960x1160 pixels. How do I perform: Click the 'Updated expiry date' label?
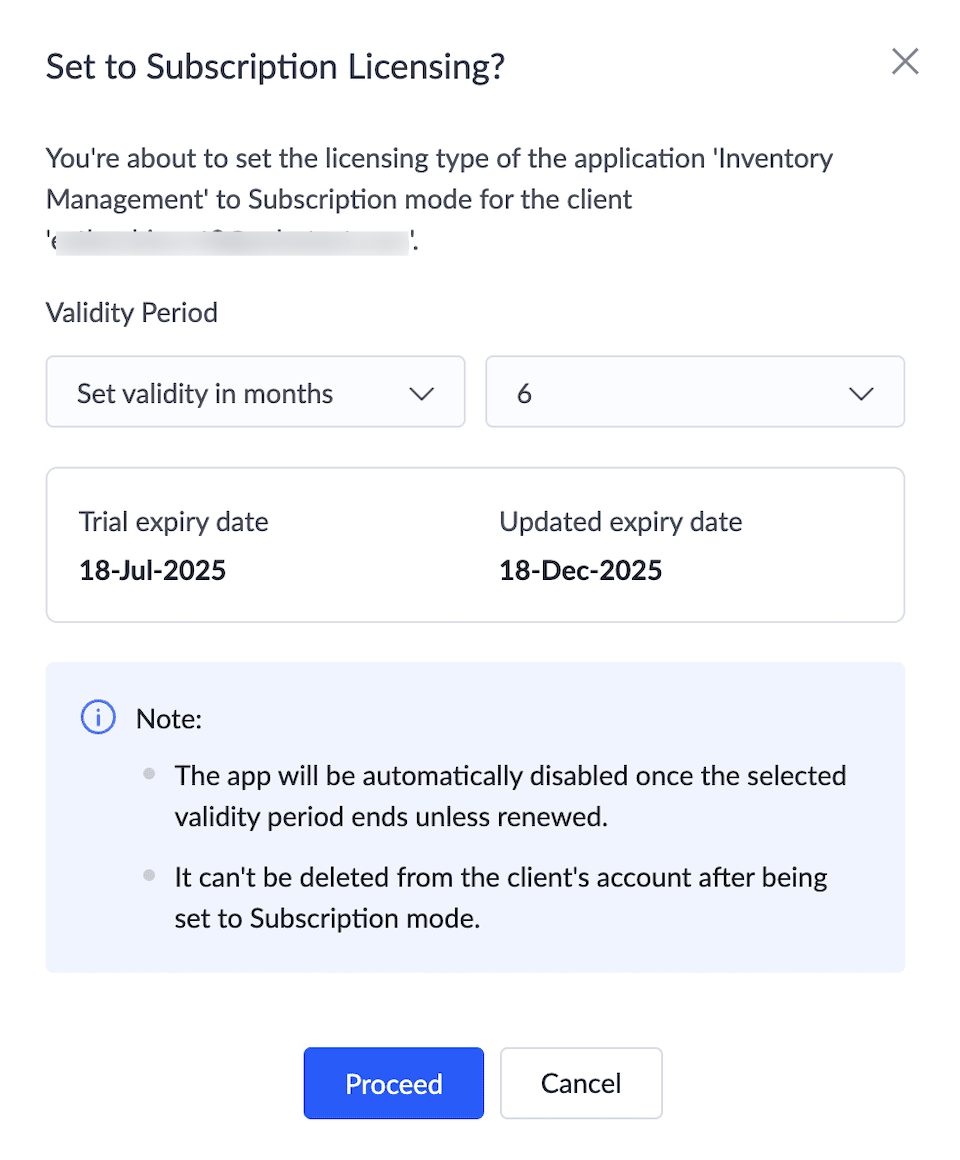click(x=620, y=522)
